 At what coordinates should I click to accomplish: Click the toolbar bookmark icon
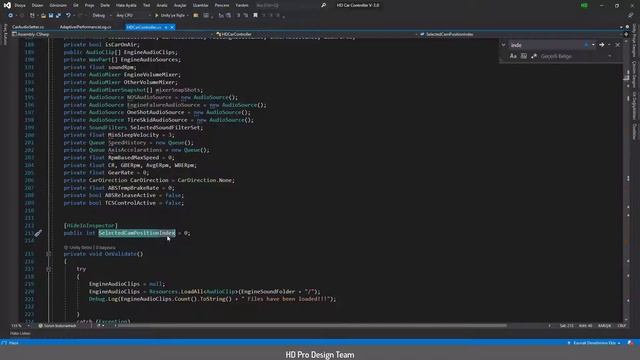256,16
